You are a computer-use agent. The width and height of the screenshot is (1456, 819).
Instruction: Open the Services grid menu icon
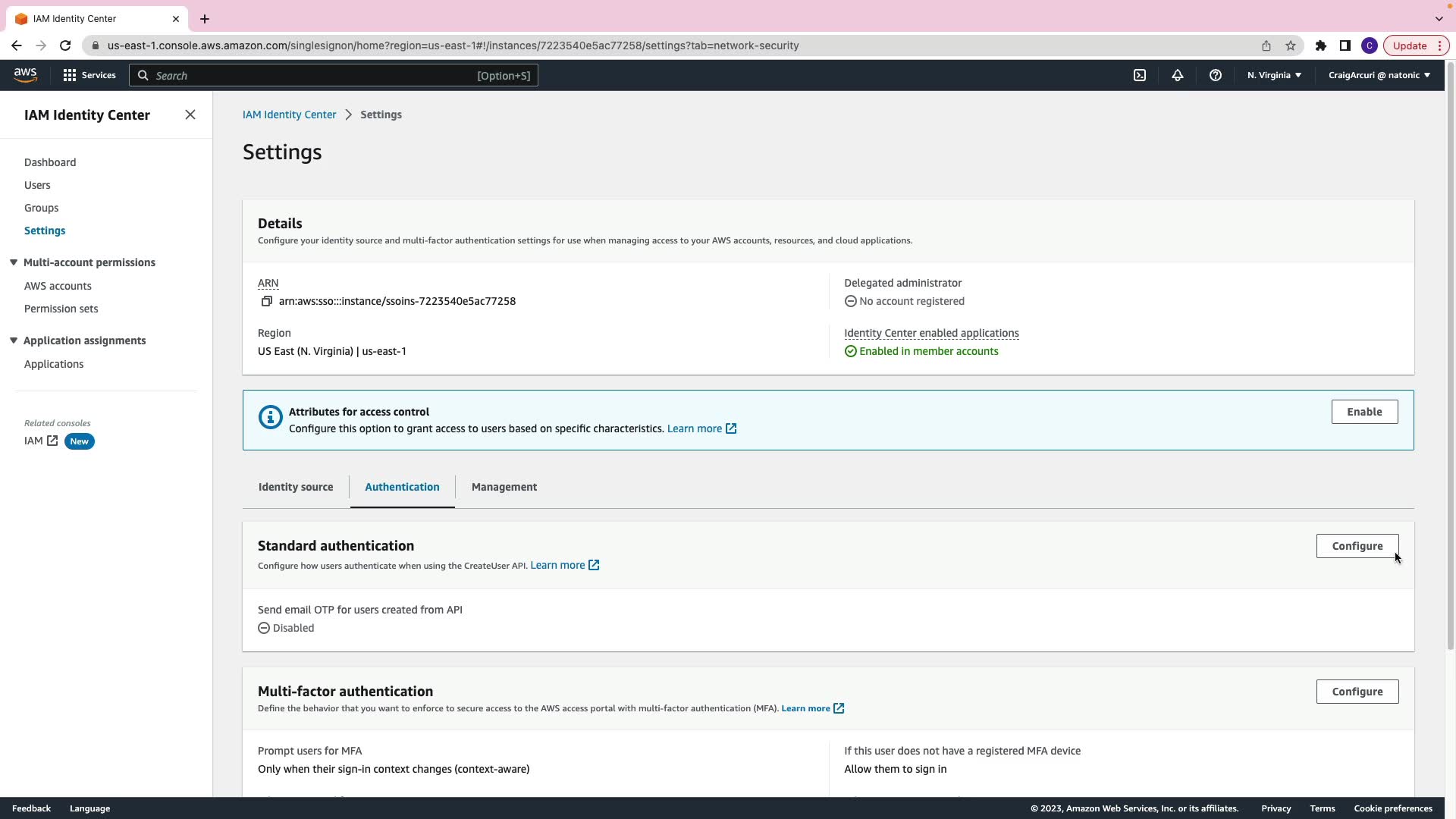[x=70, y=75]
